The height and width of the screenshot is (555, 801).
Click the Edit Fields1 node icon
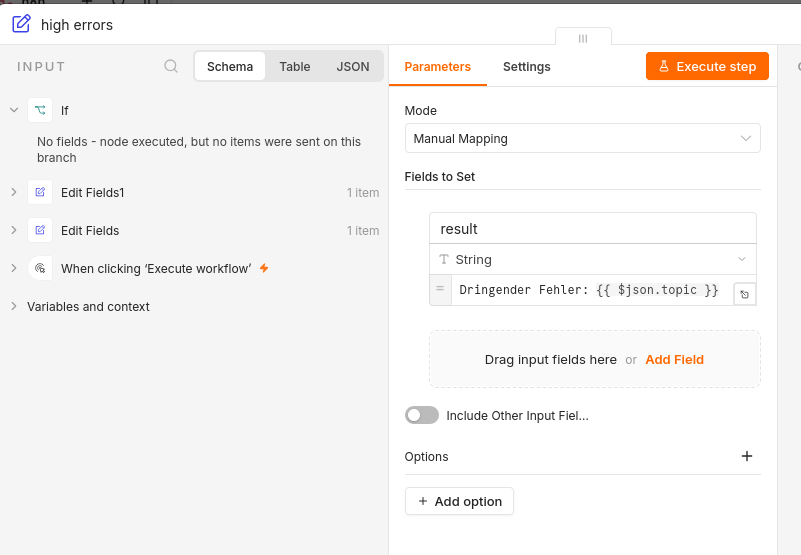tap(40, 192)
